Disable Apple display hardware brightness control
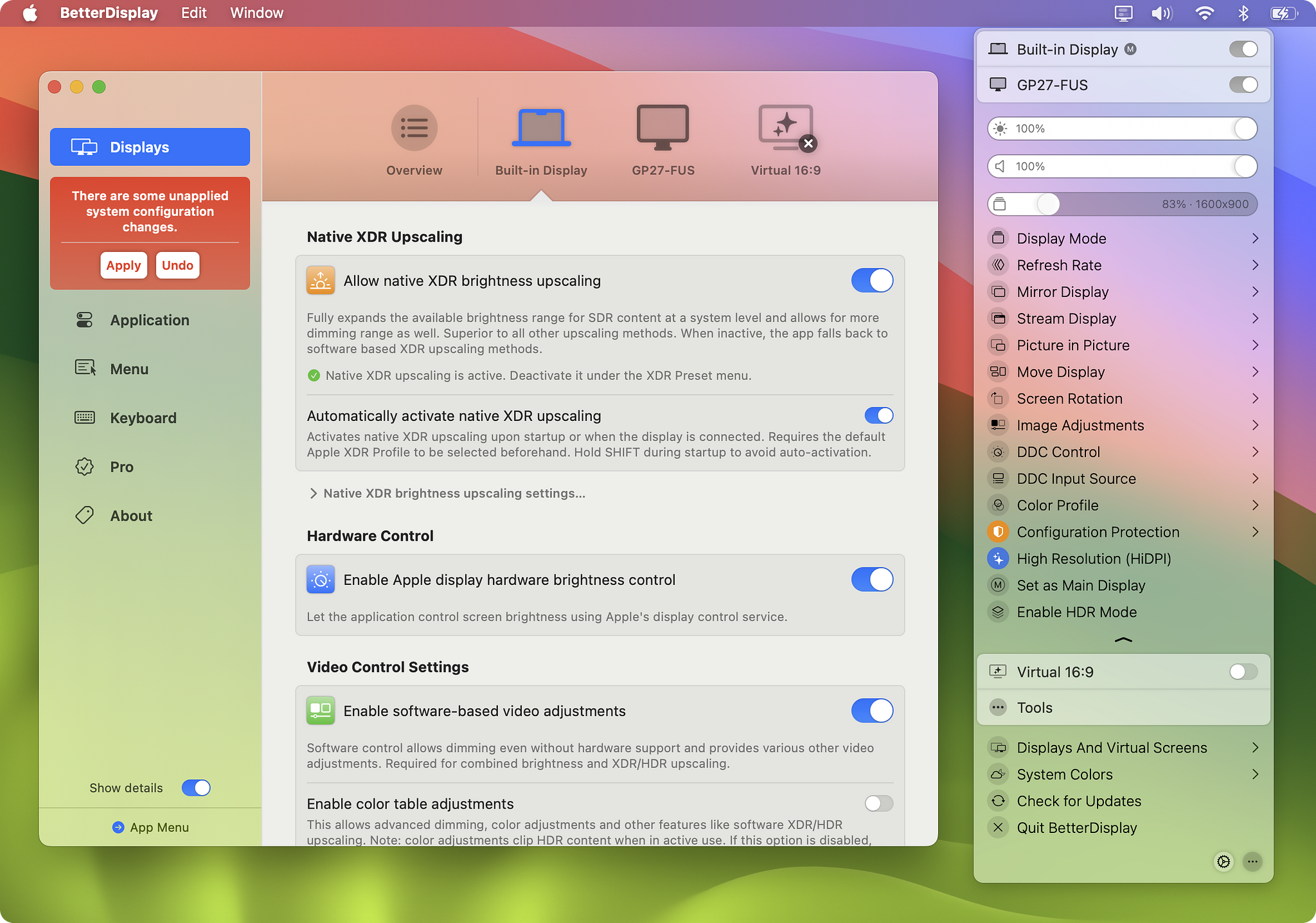Image resolution: width=1316 pixels, height=923 pixels. coord(872,579)
